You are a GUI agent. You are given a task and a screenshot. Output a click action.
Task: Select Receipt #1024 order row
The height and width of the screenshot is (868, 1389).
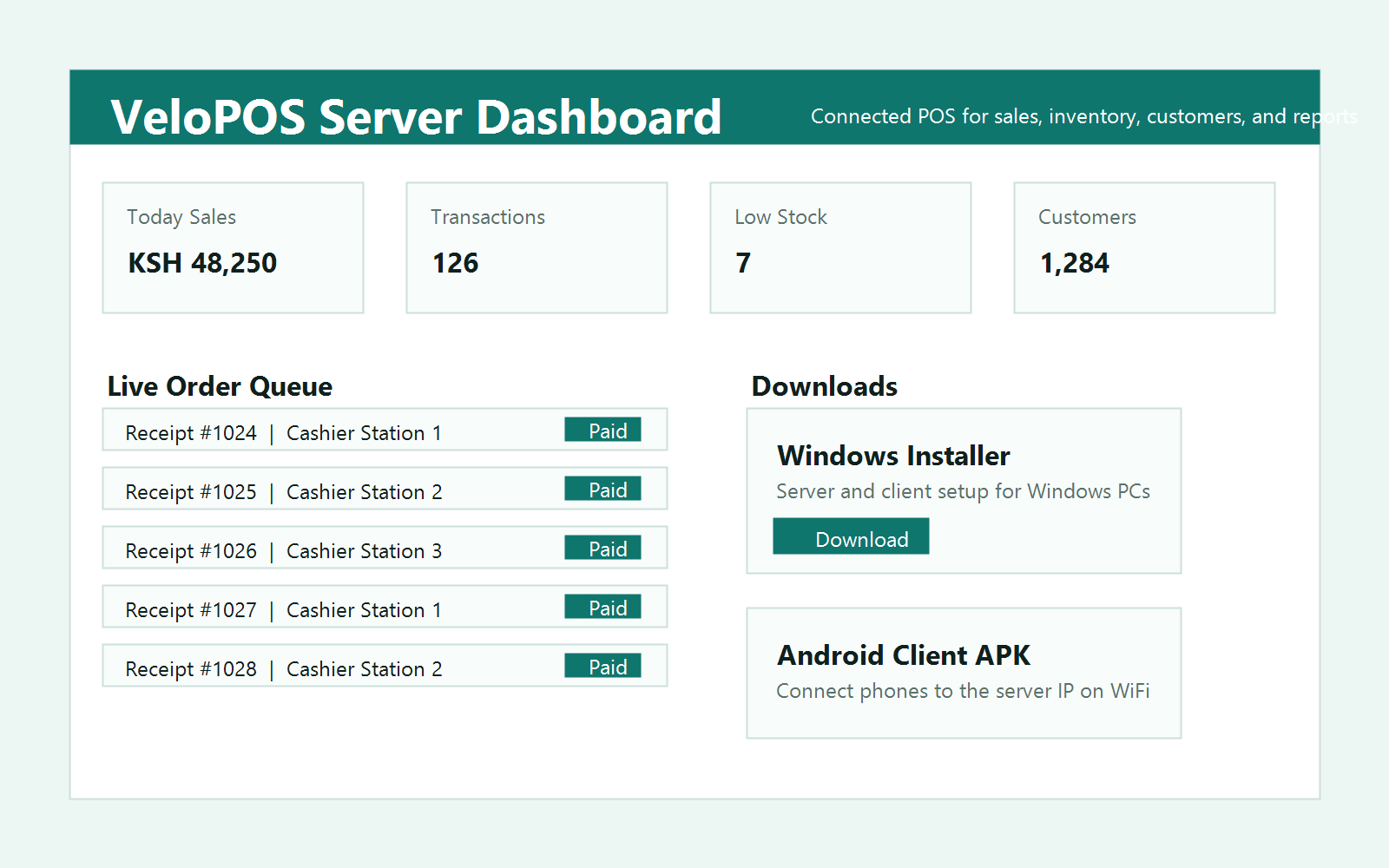385,430
